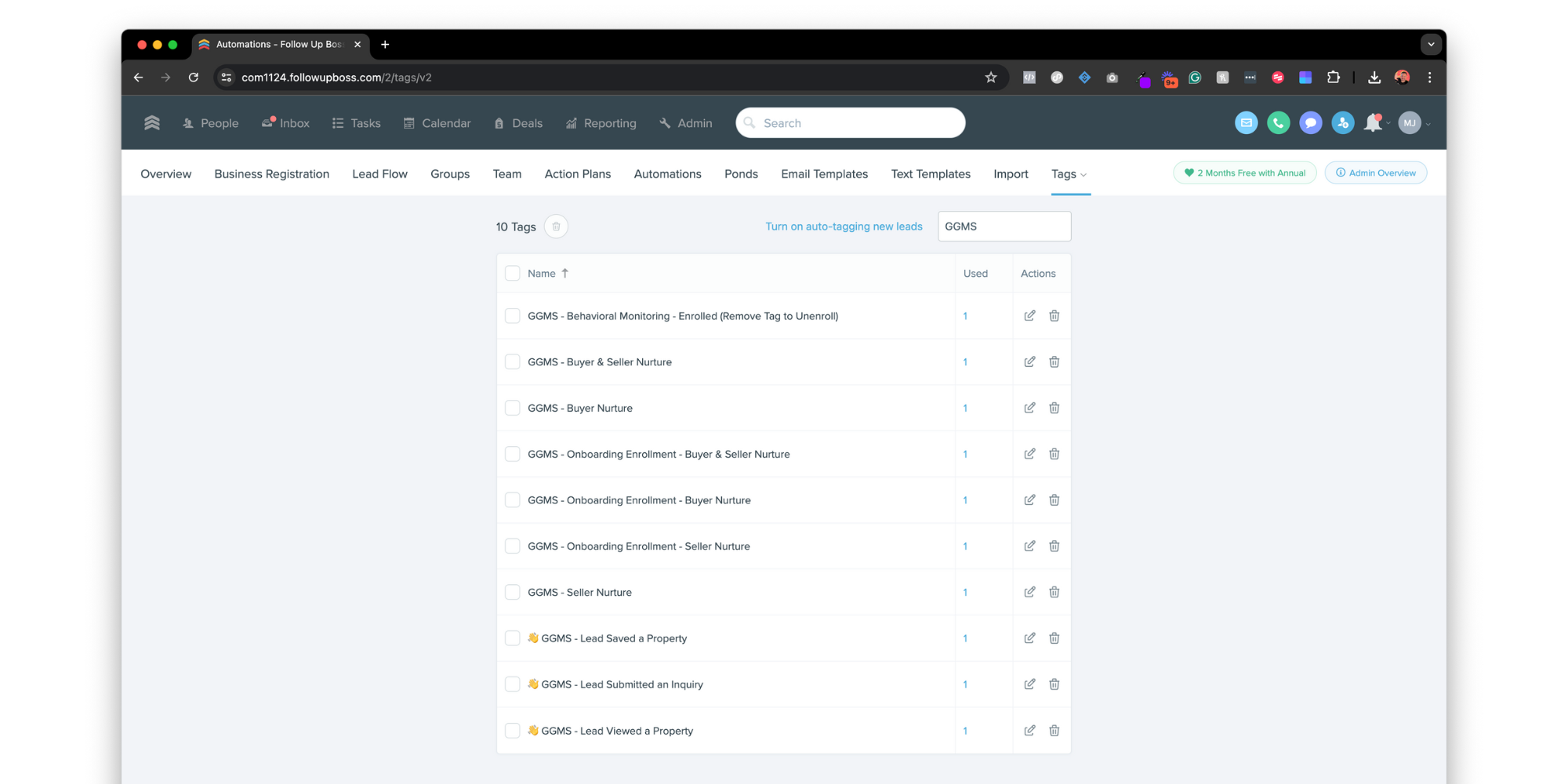The height and width of the screenshot is (784, 1568).
Task: Edit Onboarding Enrollment - Buyer Nurture tag
Action: [x=1029, y=500]
